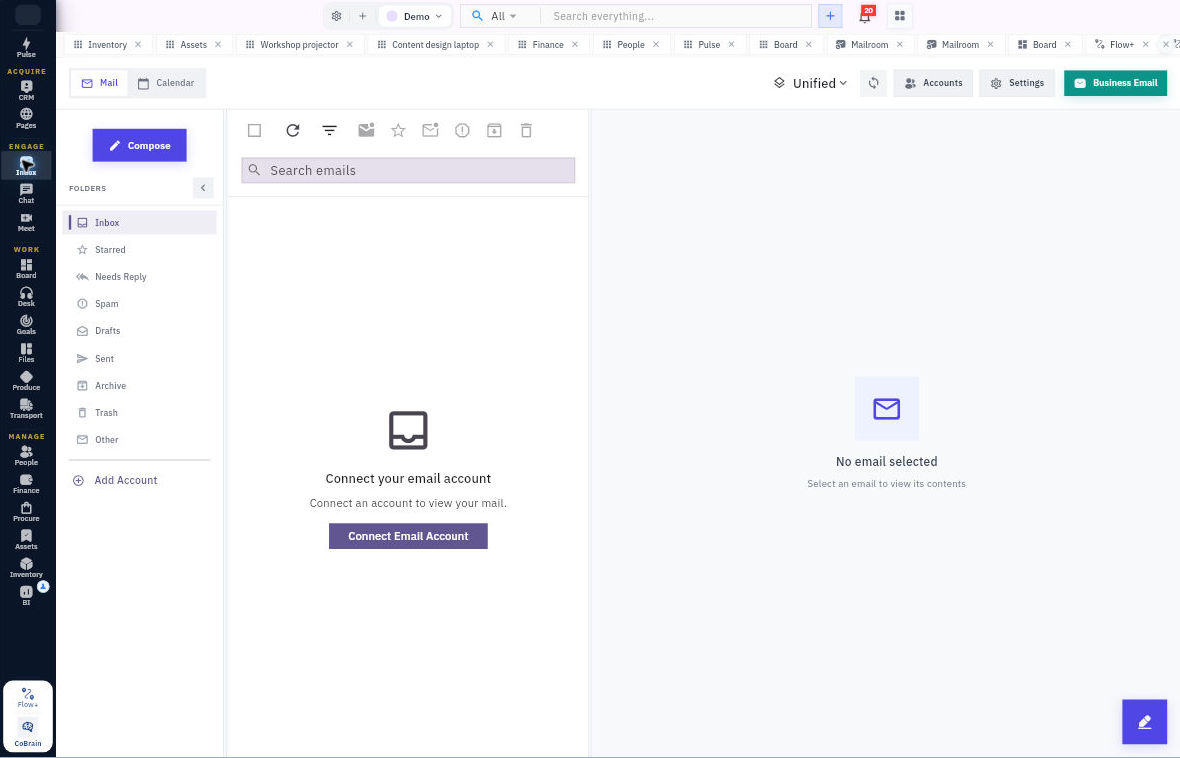This screenshot has width=1180, height=758.
Task: Archive the selected emails
Action: point(494,130)
